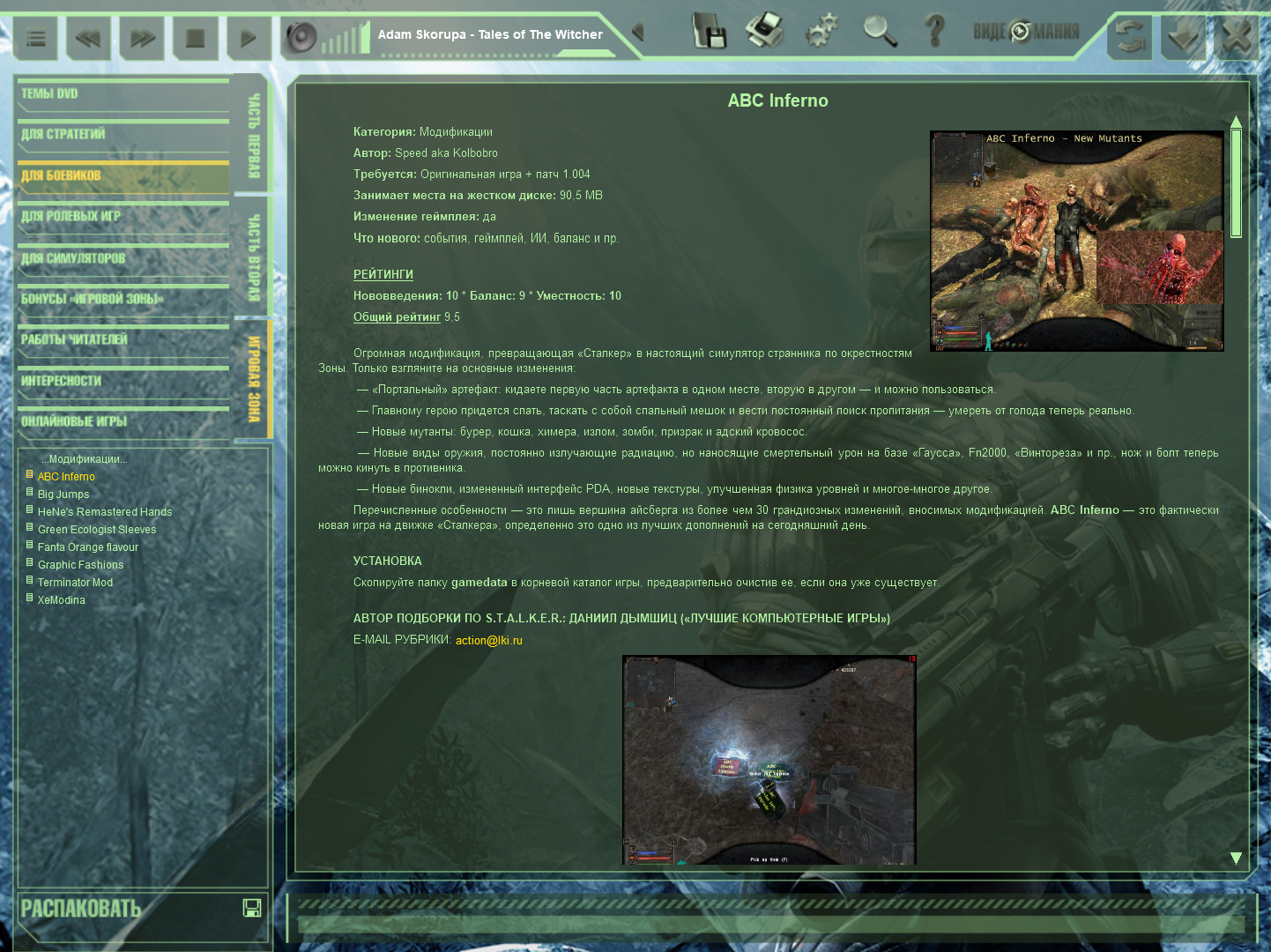The width and height of the screenshot is (1271, 952).
Task: Switch to the Часть вторая tab
Action: point(252,257)
